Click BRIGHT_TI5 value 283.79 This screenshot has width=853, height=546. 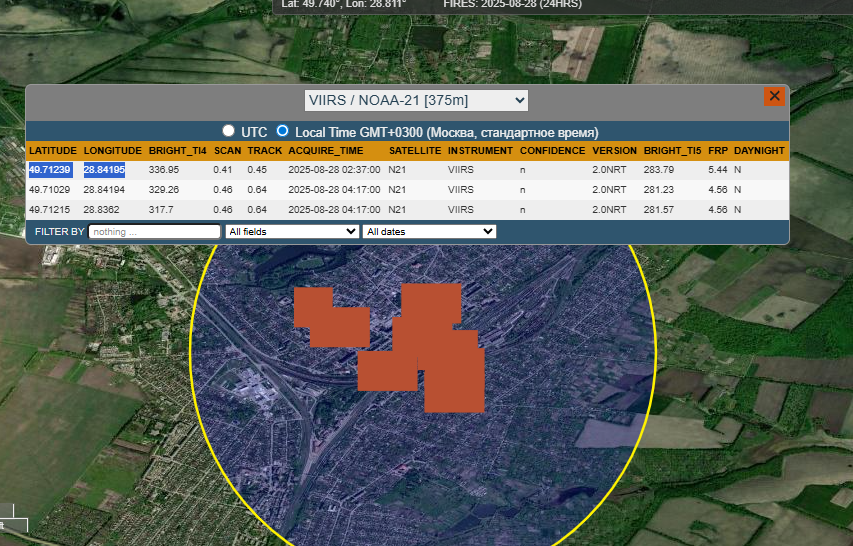659,170
